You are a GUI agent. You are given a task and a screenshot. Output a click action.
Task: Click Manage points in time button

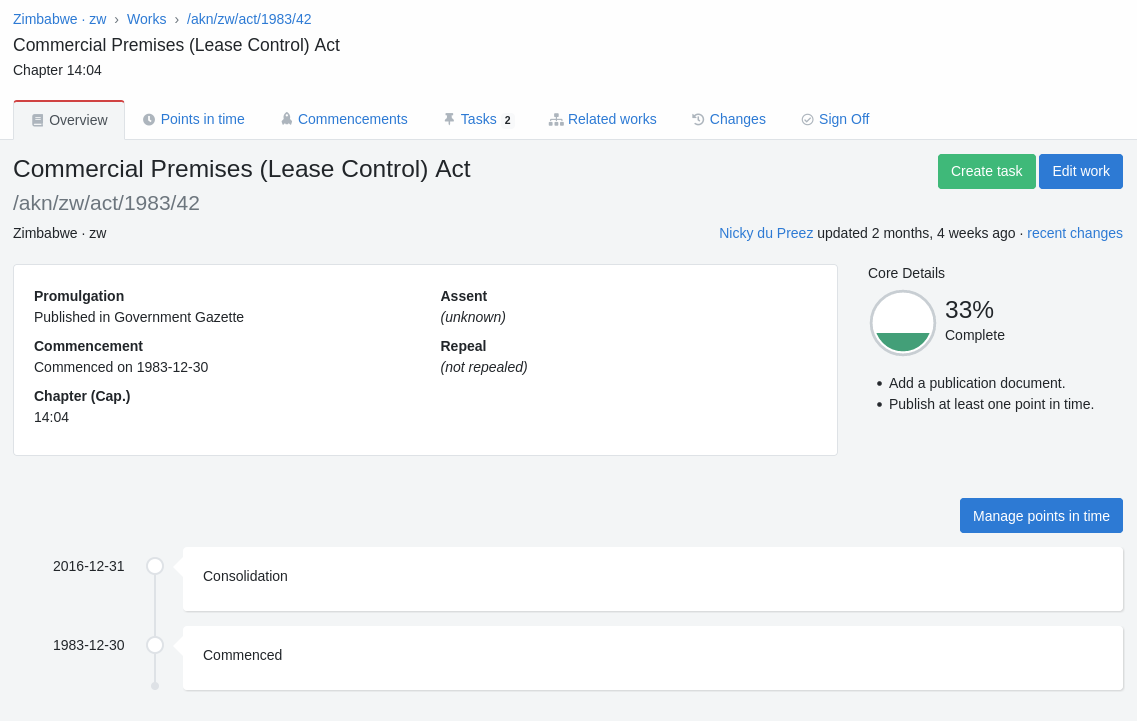click(x=1041, y=516)
